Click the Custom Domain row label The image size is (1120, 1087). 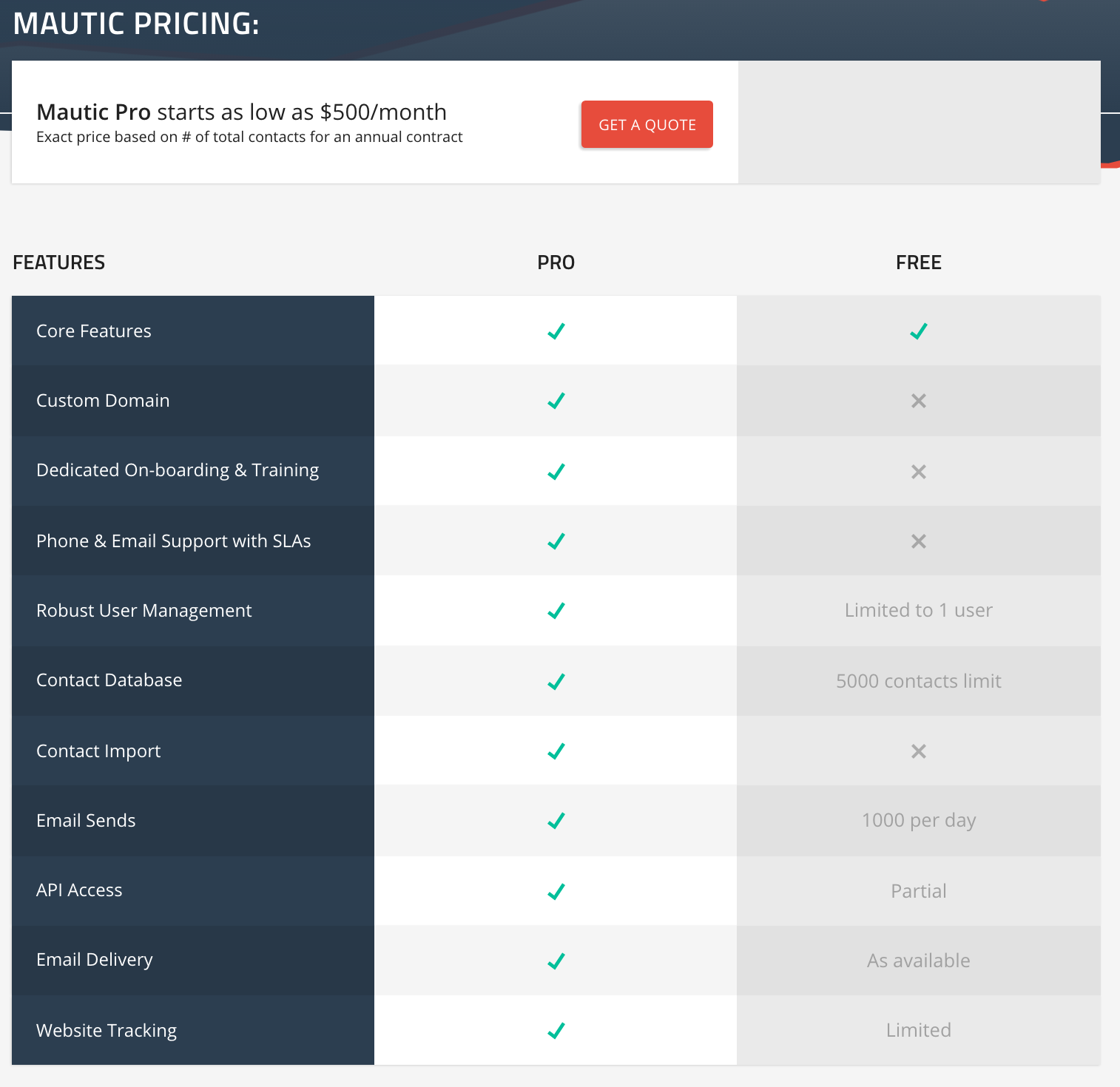[103, 401]
